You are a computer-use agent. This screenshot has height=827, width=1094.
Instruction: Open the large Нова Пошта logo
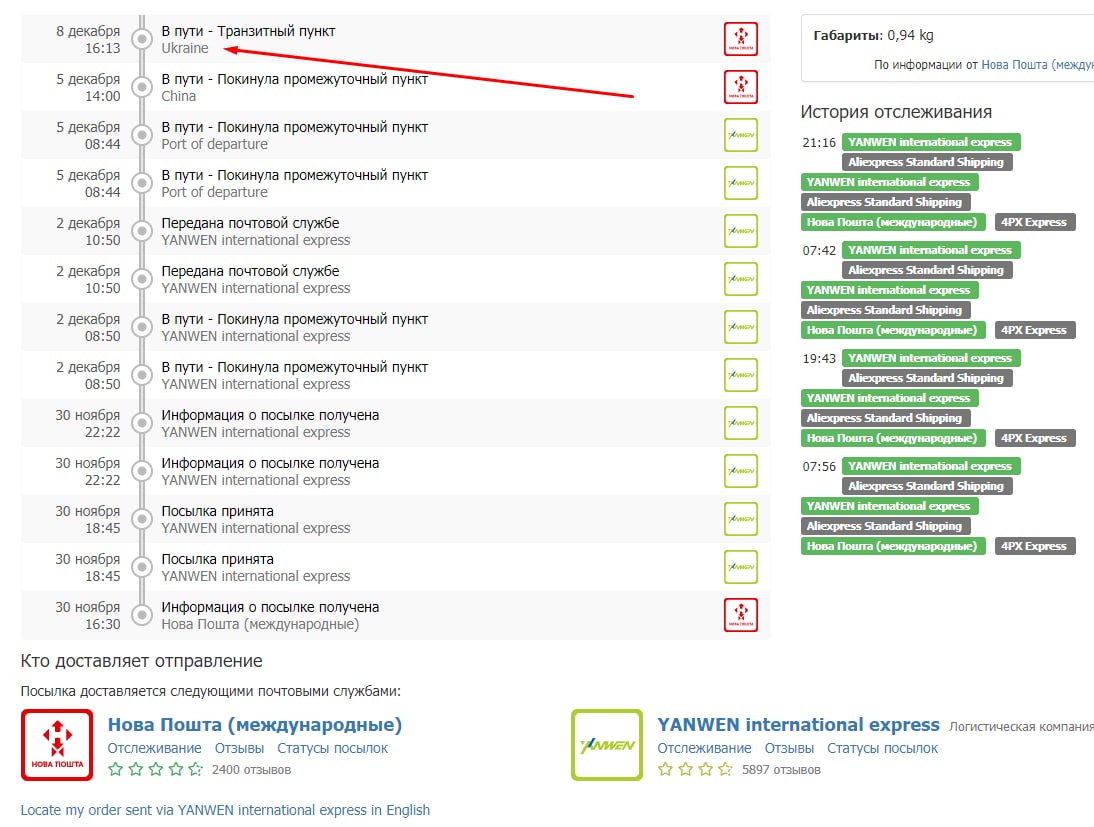click(57, 745)
